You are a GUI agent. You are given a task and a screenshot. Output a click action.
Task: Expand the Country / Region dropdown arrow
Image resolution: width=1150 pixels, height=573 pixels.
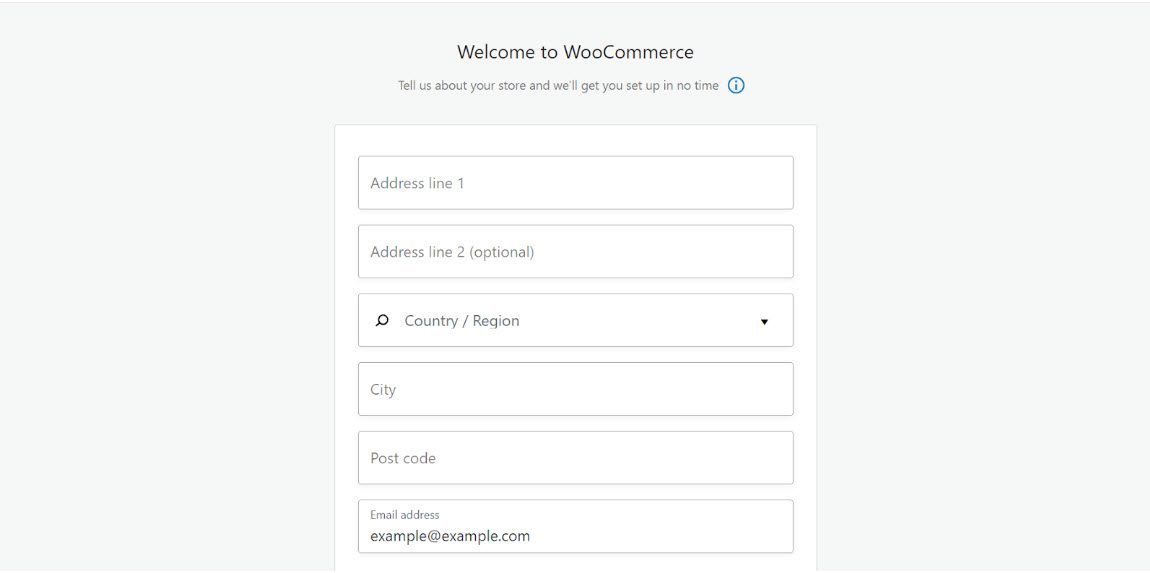tap(764, 321)
